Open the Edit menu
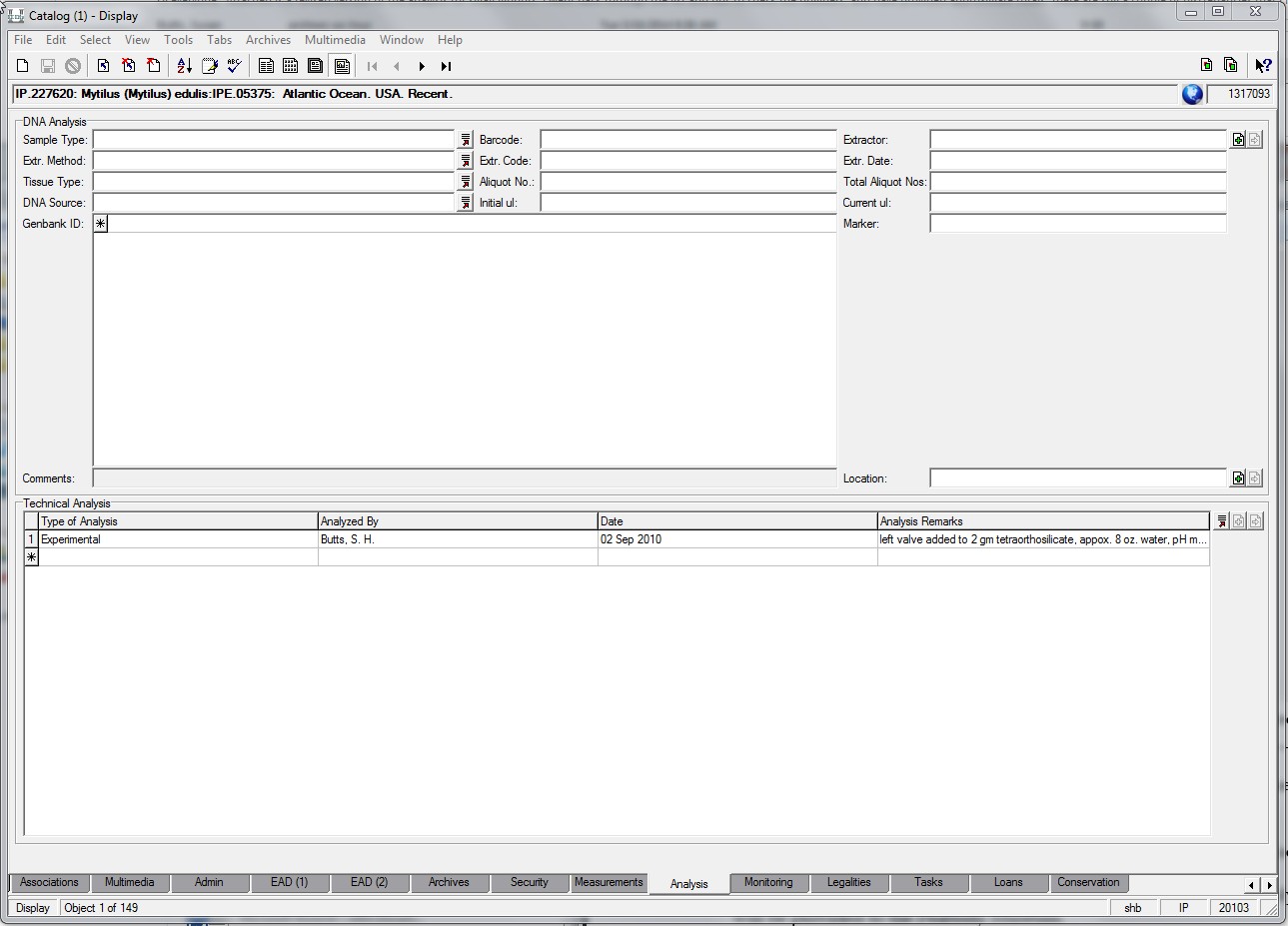 pos(56,40)
